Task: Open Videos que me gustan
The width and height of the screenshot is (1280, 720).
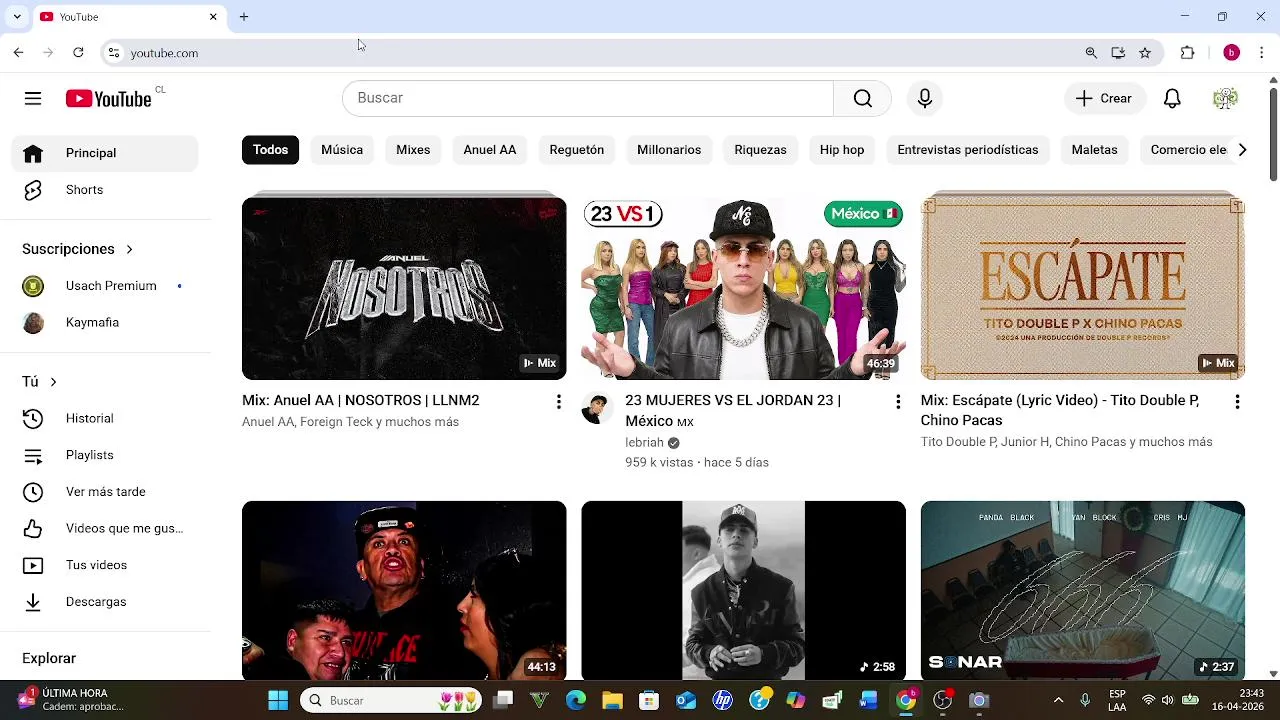Action: [105, 529]
